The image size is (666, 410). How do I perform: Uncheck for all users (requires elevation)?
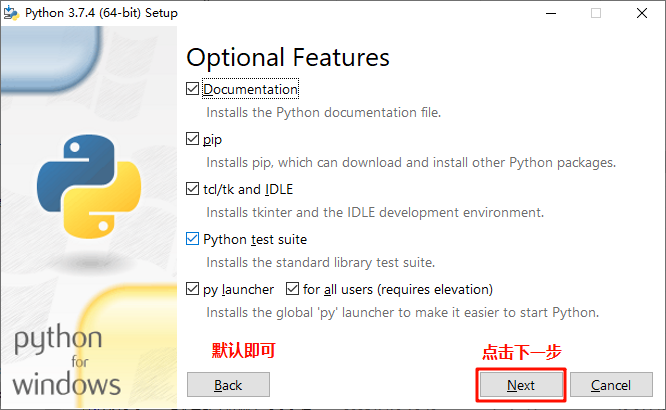pos(292,289)
